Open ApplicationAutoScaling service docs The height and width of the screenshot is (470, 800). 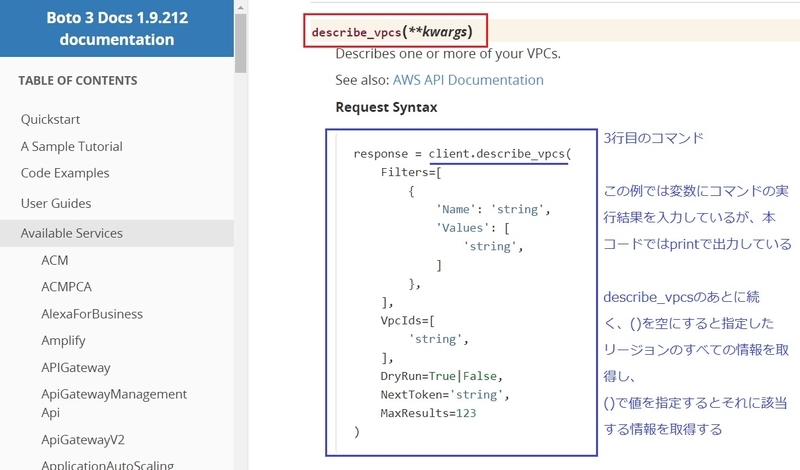pos(108,465)
